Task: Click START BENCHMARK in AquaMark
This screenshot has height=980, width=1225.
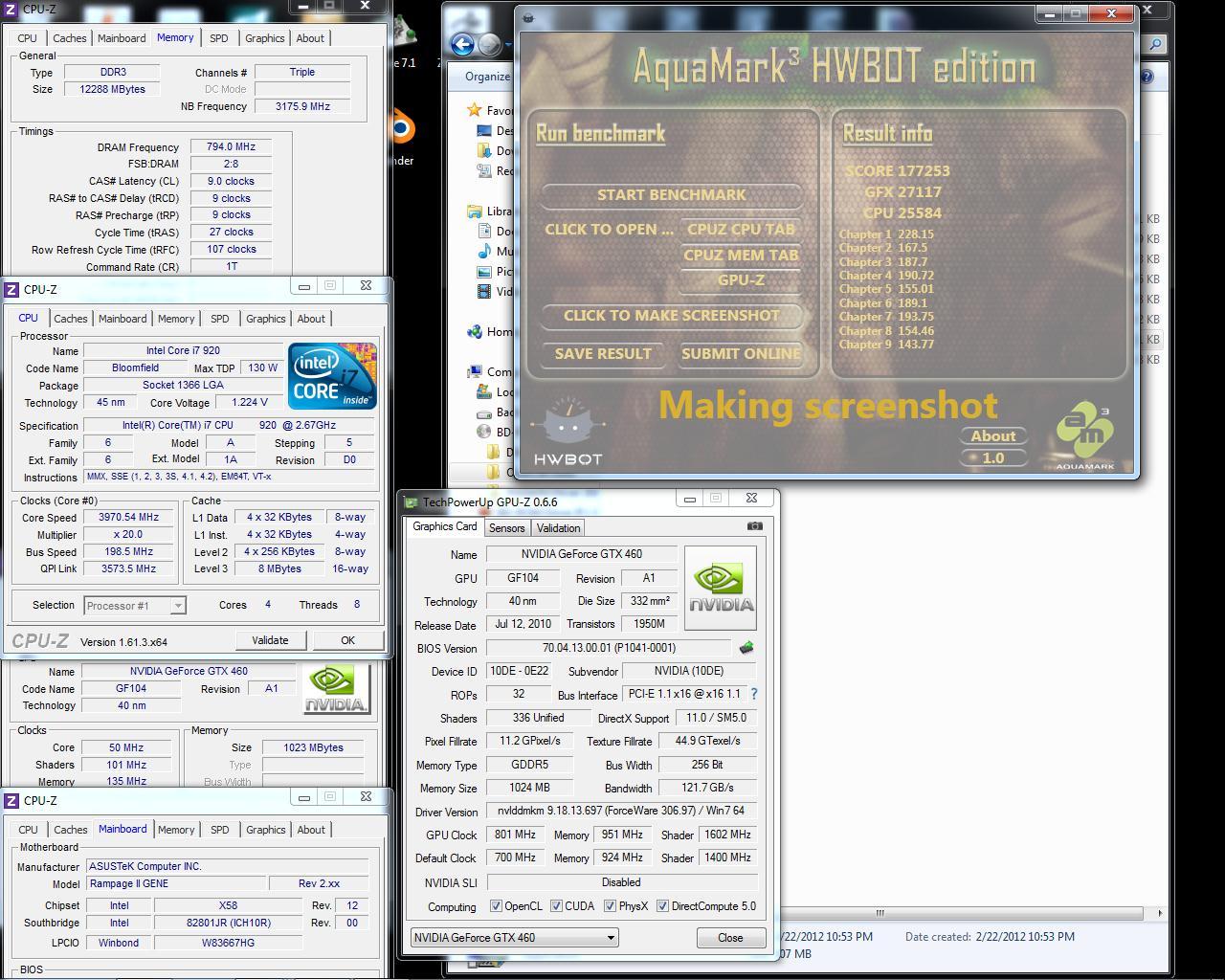Action: coord(671,195)
